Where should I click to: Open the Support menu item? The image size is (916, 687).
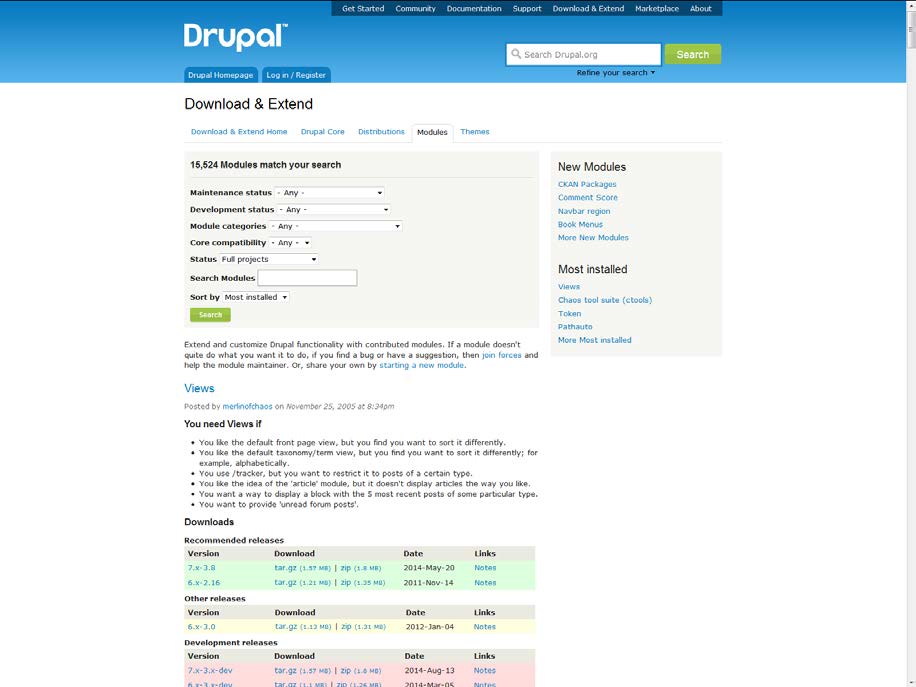click(527, 9)
